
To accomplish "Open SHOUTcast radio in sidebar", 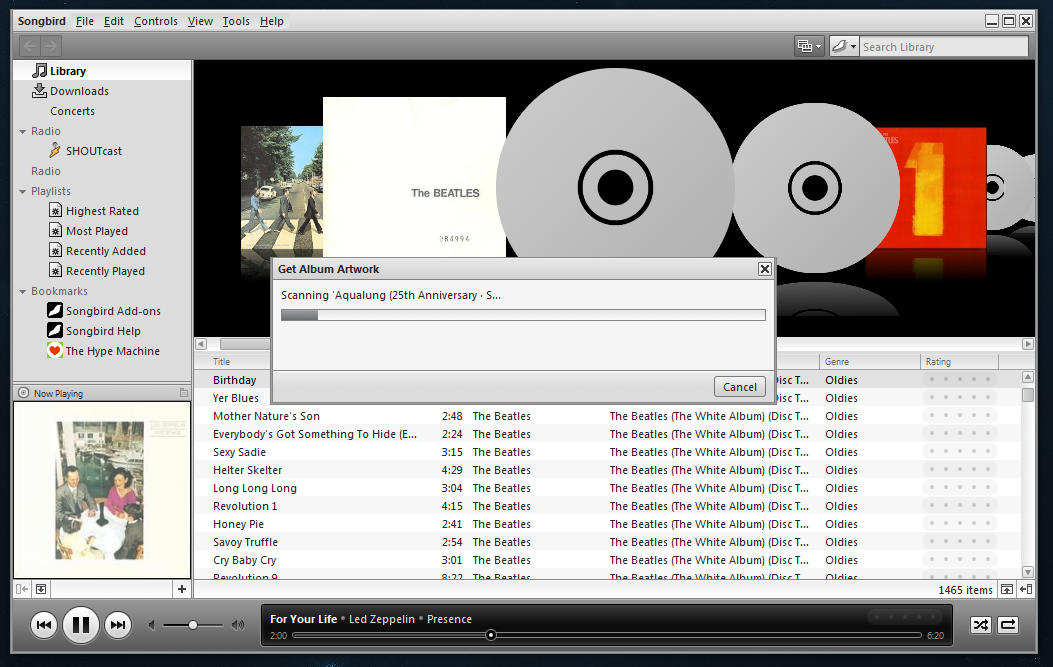I will 93,151.
